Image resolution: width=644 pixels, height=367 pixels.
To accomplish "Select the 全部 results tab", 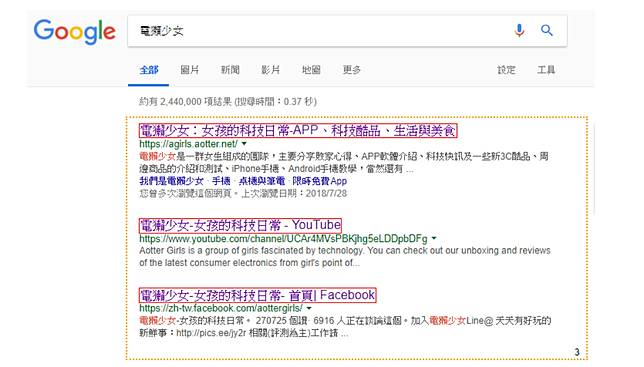I will click(149, 70).
